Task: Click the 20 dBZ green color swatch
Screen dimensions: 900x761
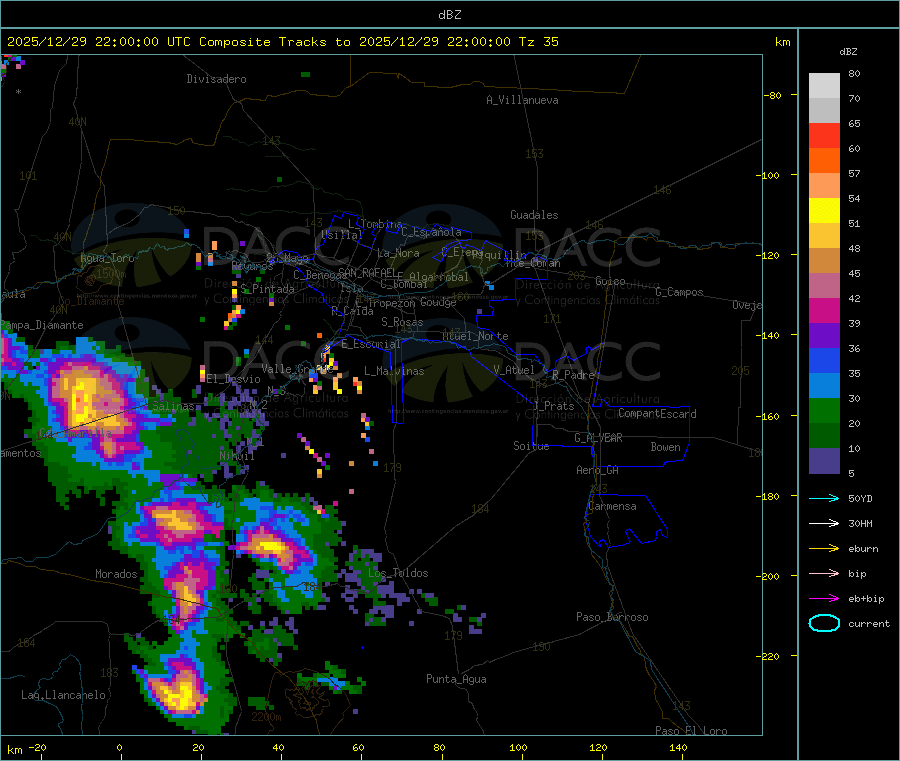Action: tap(824, 410)
